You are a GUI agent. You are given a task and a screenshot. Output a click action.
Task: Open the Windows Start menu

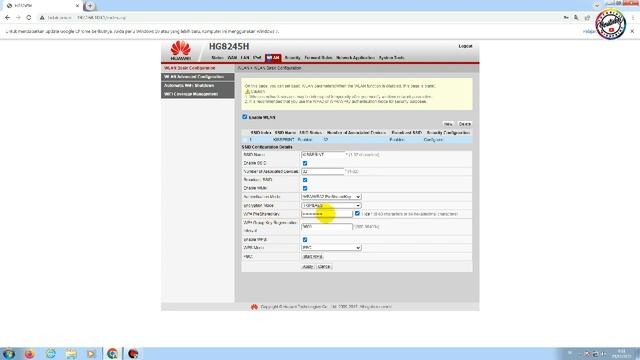[9, 353]
